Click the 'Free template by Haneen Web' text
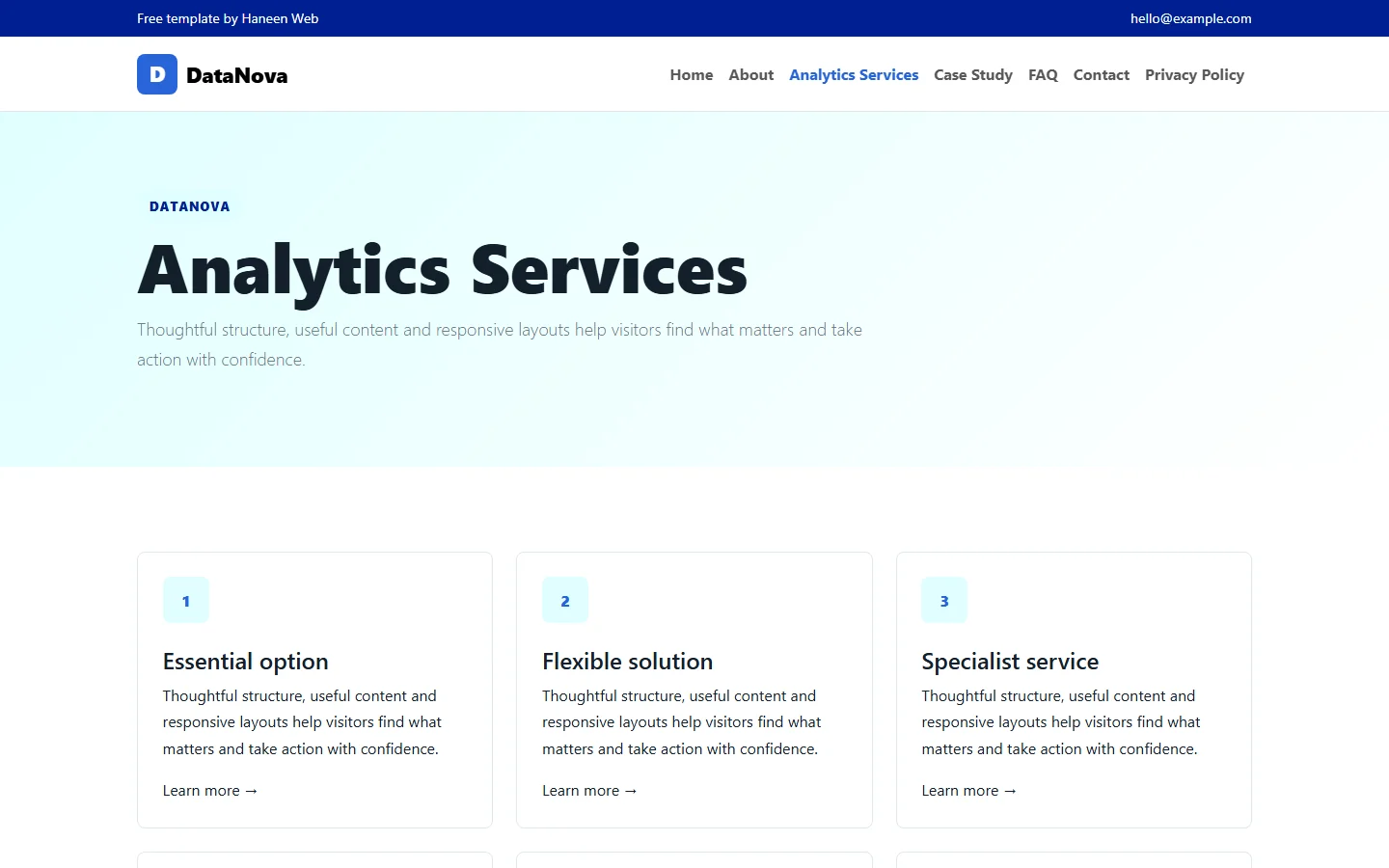Screen dimensions: 1389x868 [228, 18]
